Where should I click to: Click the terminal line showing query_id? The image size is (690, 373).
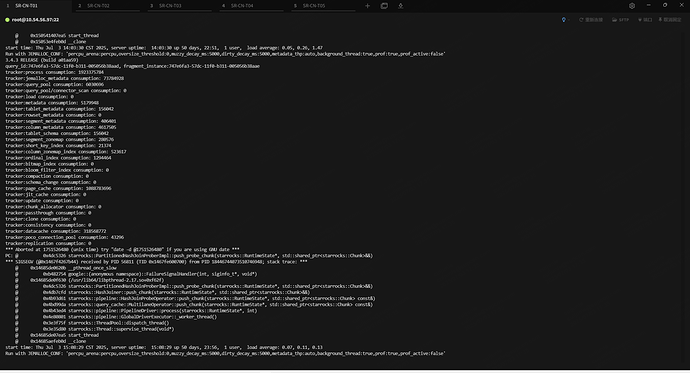coord(132,66)
